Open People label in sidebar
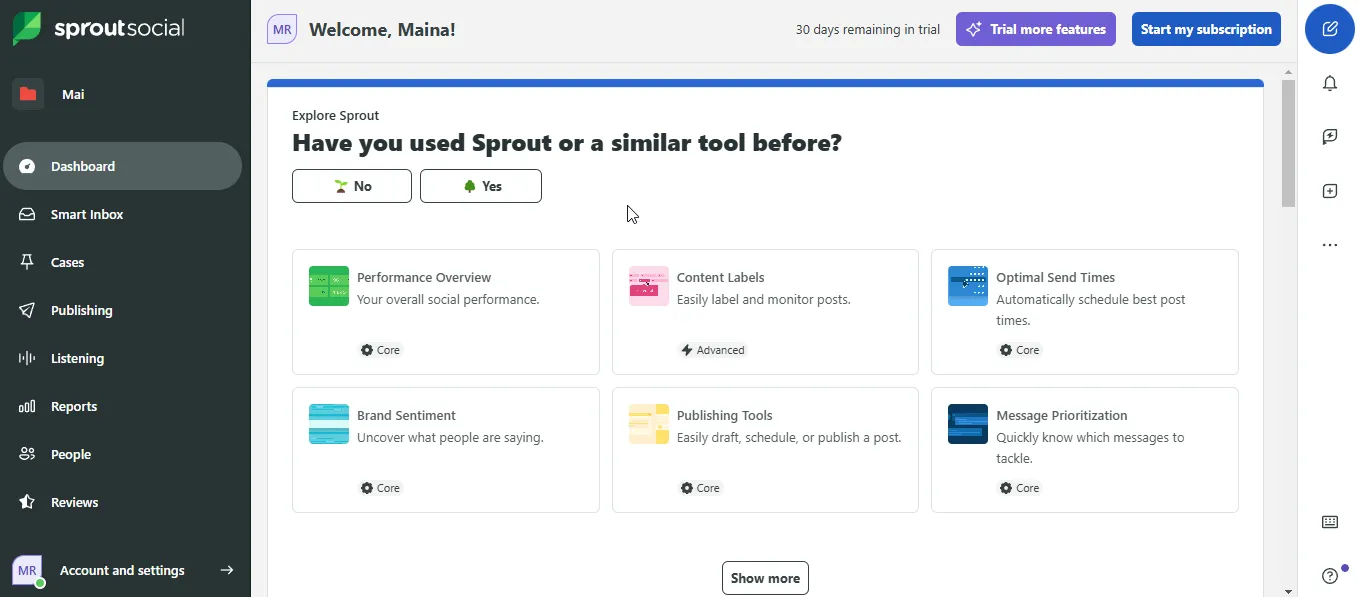The width and height of the screenshot is (1359, 597). (71, 454)
